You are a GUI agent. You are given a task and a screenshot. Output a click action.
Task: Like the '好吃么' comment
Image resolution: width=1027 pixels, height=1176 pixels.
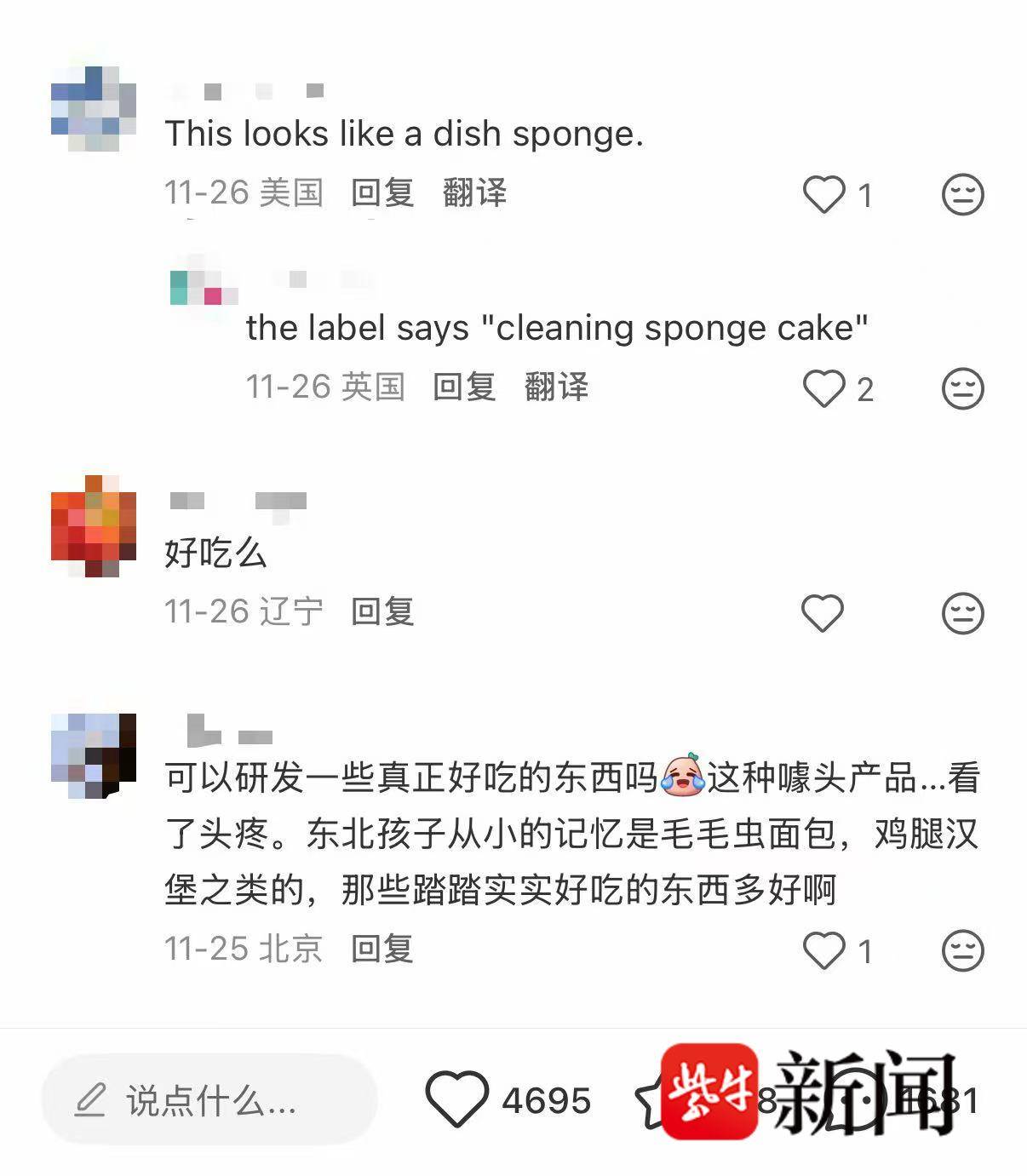click(823, 613)
